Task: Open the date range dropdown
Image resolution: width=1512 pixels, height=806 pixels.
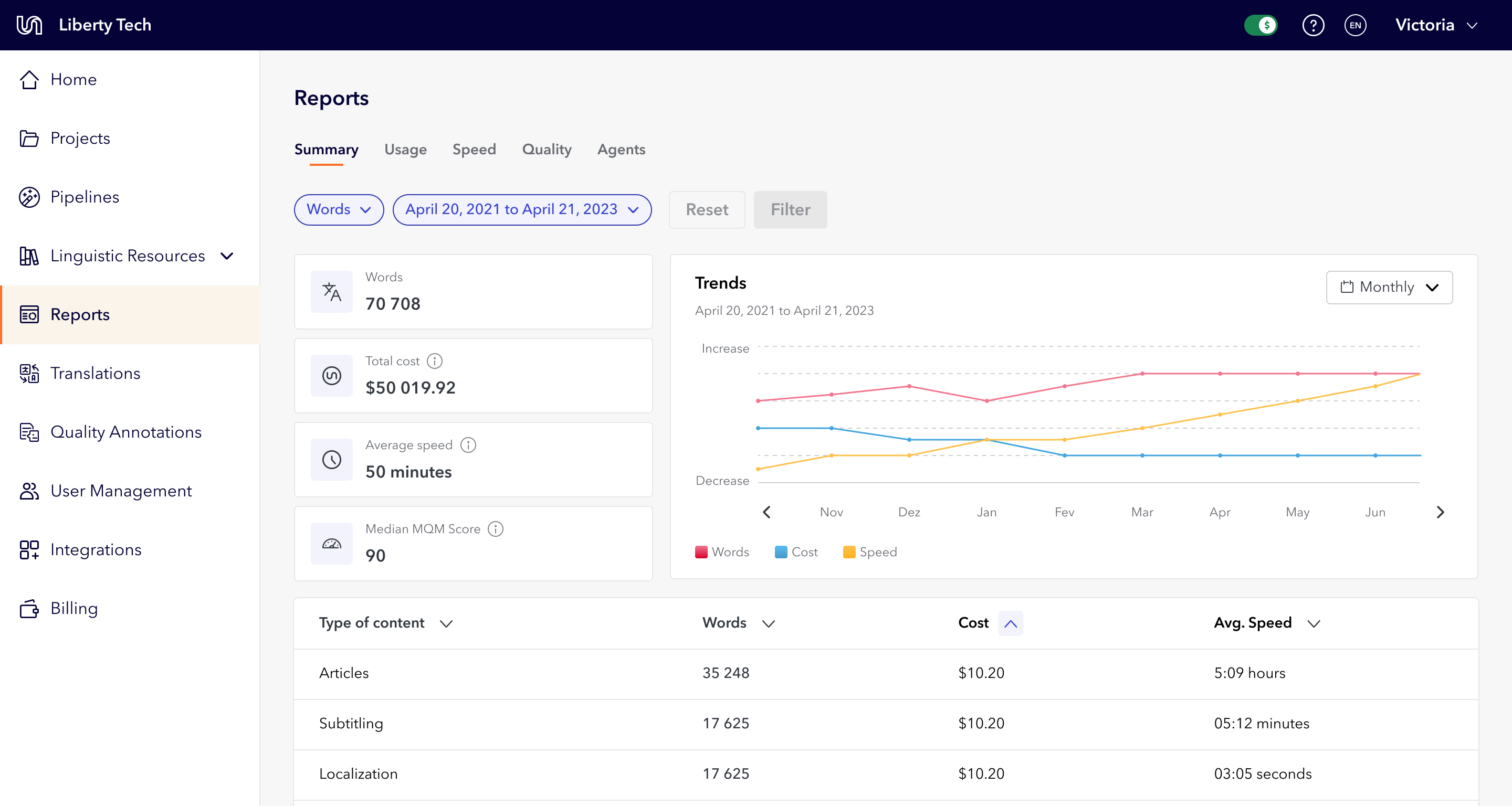Action: [522, 209]
